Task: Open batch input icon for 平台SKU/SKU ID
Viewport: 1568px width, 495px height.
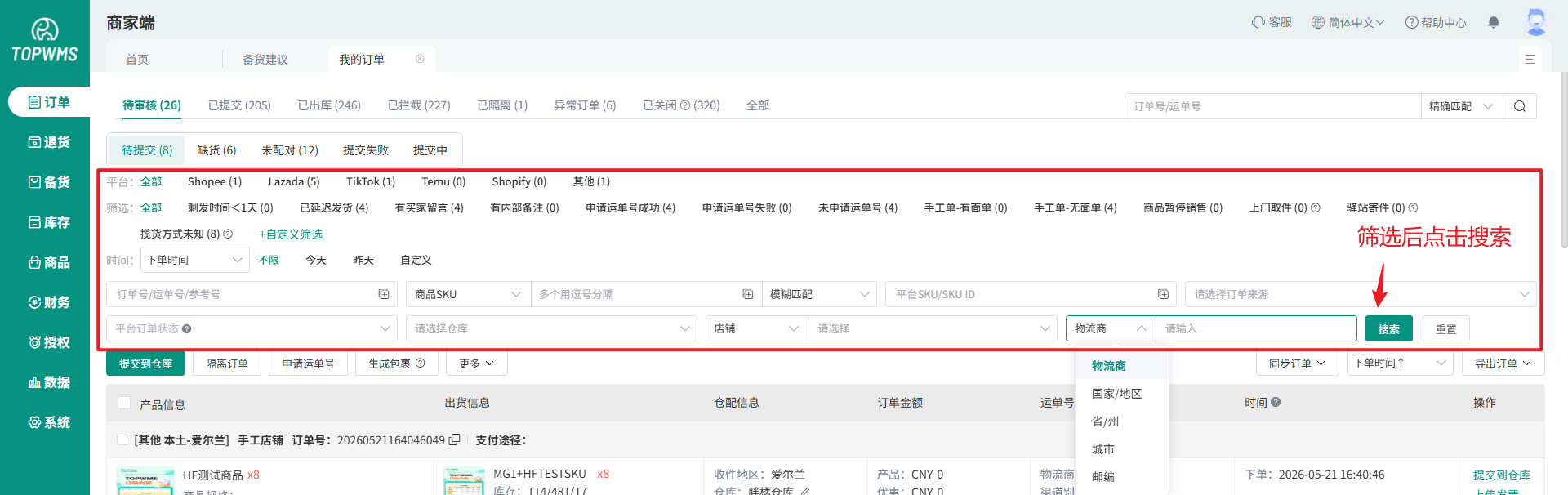Action: click(1163, 294)
